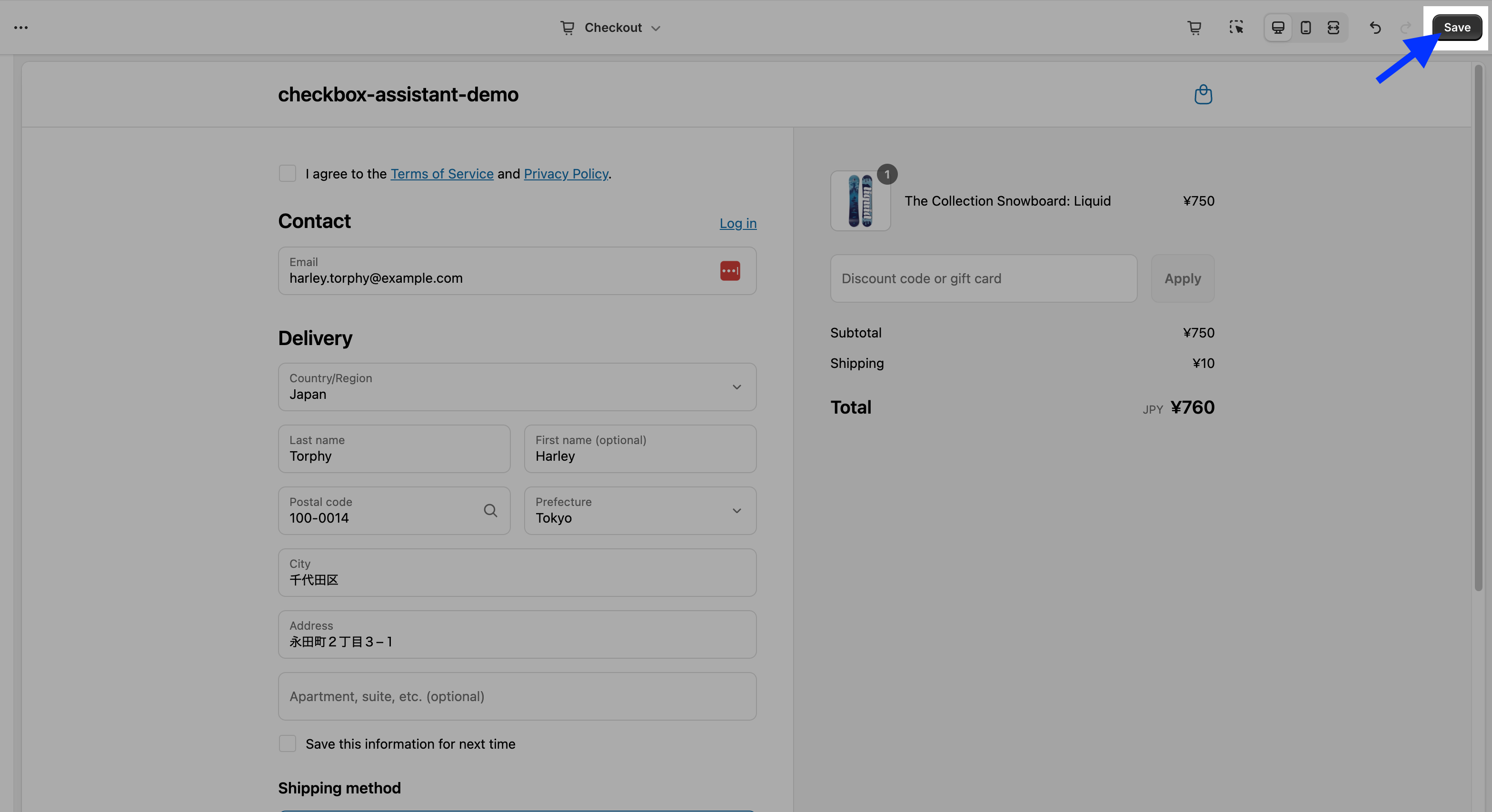
Task: Open the Prefecture dropdown showing Tokyo
Action: point(639,510)
